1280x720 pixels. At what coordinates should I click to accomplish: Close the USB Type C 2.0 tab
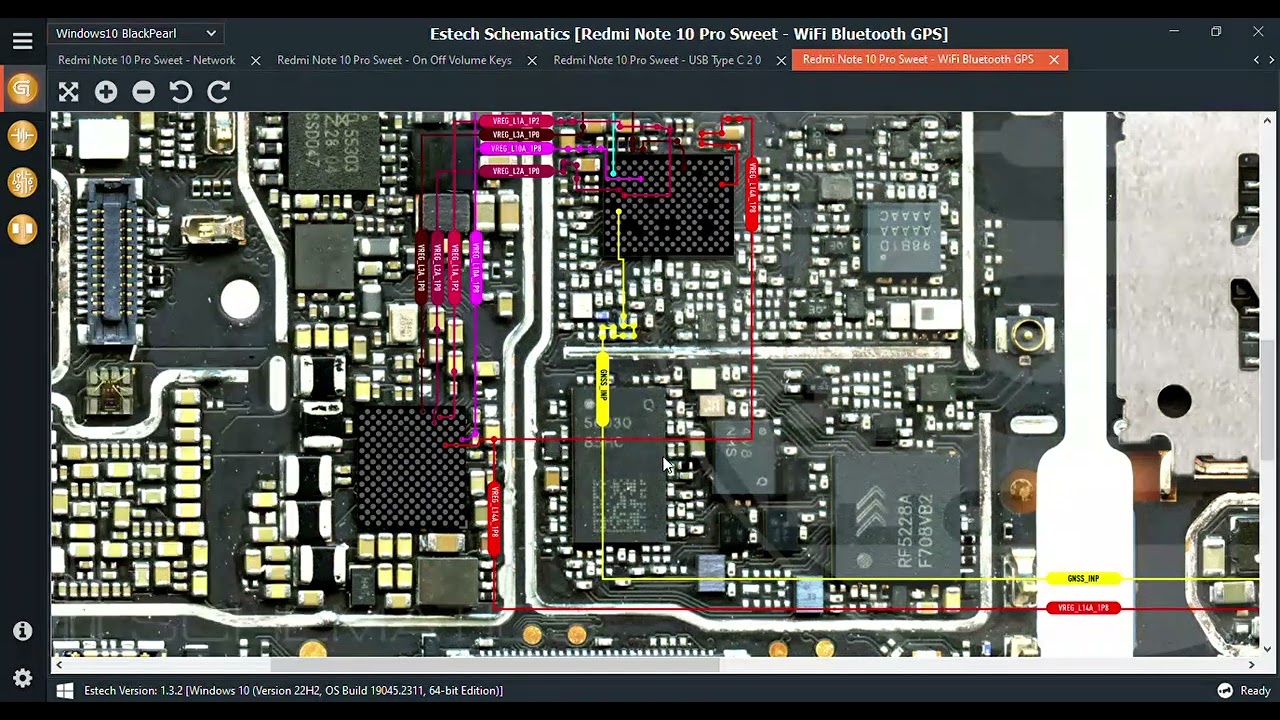click(x=781, y=61)
